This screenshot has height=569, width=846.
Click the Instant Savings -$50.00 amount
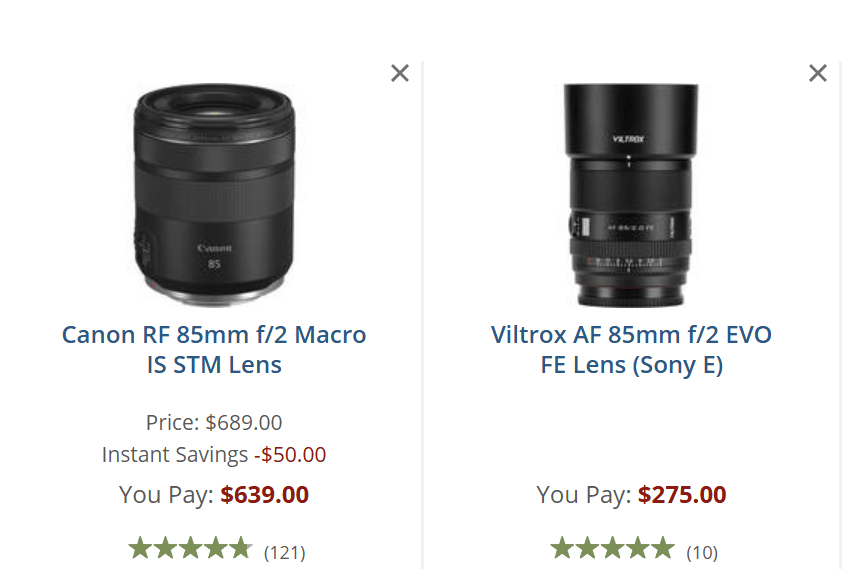point(290,455)
